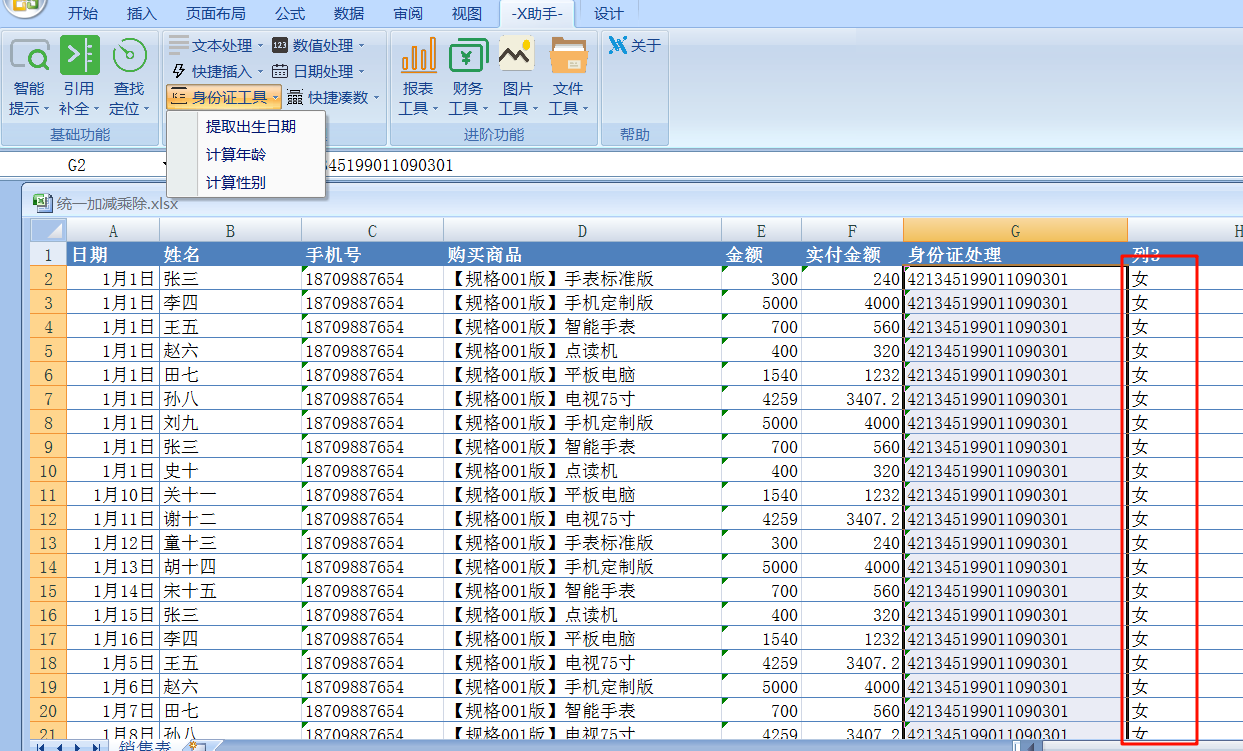
Task: Select the cell containing 刘九
Action: pyautogui.click(x=230, y=423)
